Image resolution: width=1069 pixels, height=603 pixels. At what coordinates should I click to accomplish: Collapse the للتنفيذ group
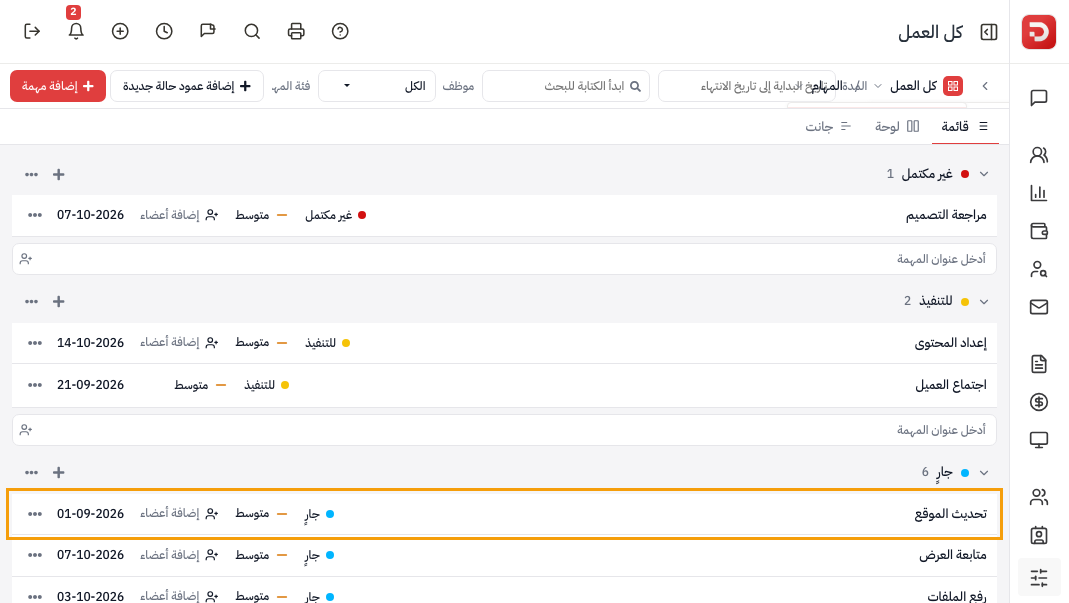pos(984,302)
